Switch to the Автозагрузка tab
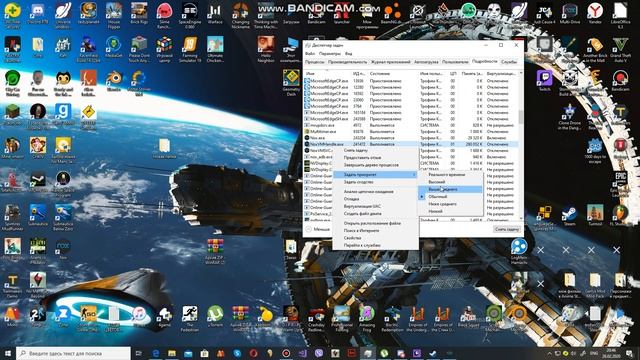The image size is (640, 360). (426, 62)
